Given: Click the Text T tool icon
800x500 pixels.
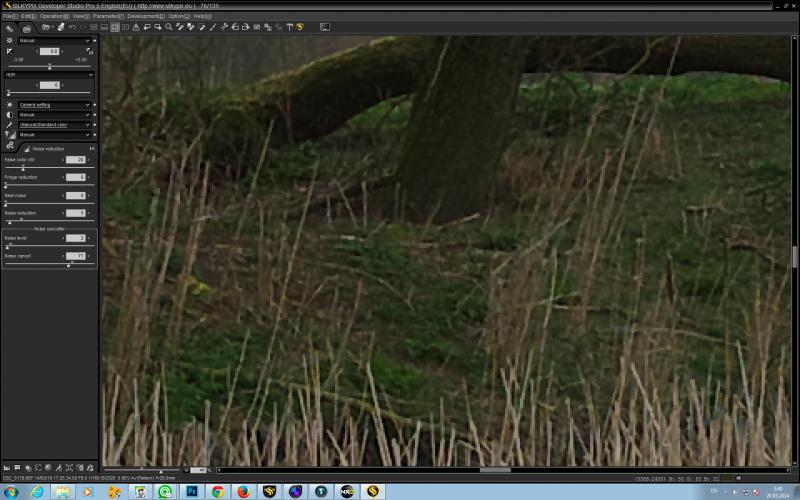Looking at the screenshot, I should click(x=289, y=27).
